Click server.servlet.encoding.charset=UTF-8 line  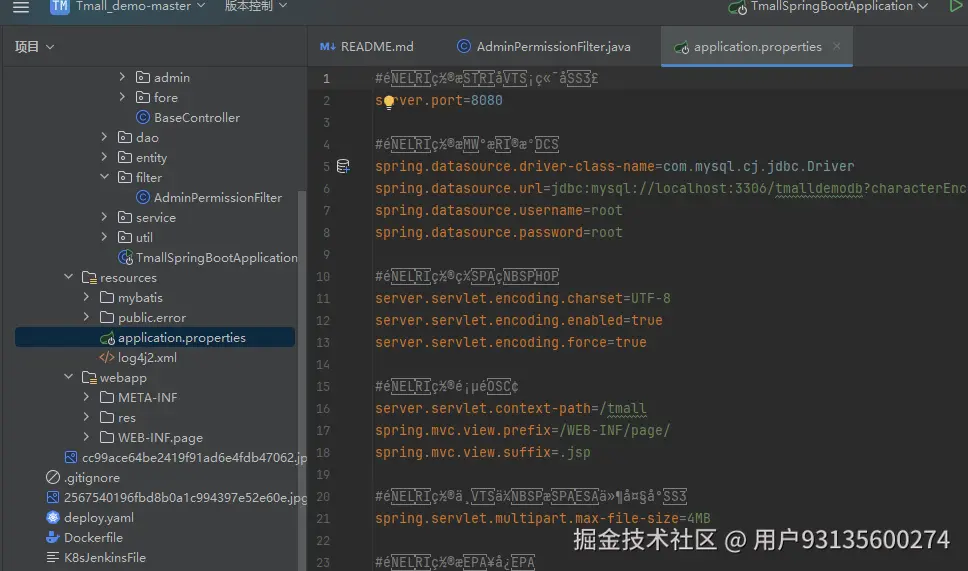point(522,298)
